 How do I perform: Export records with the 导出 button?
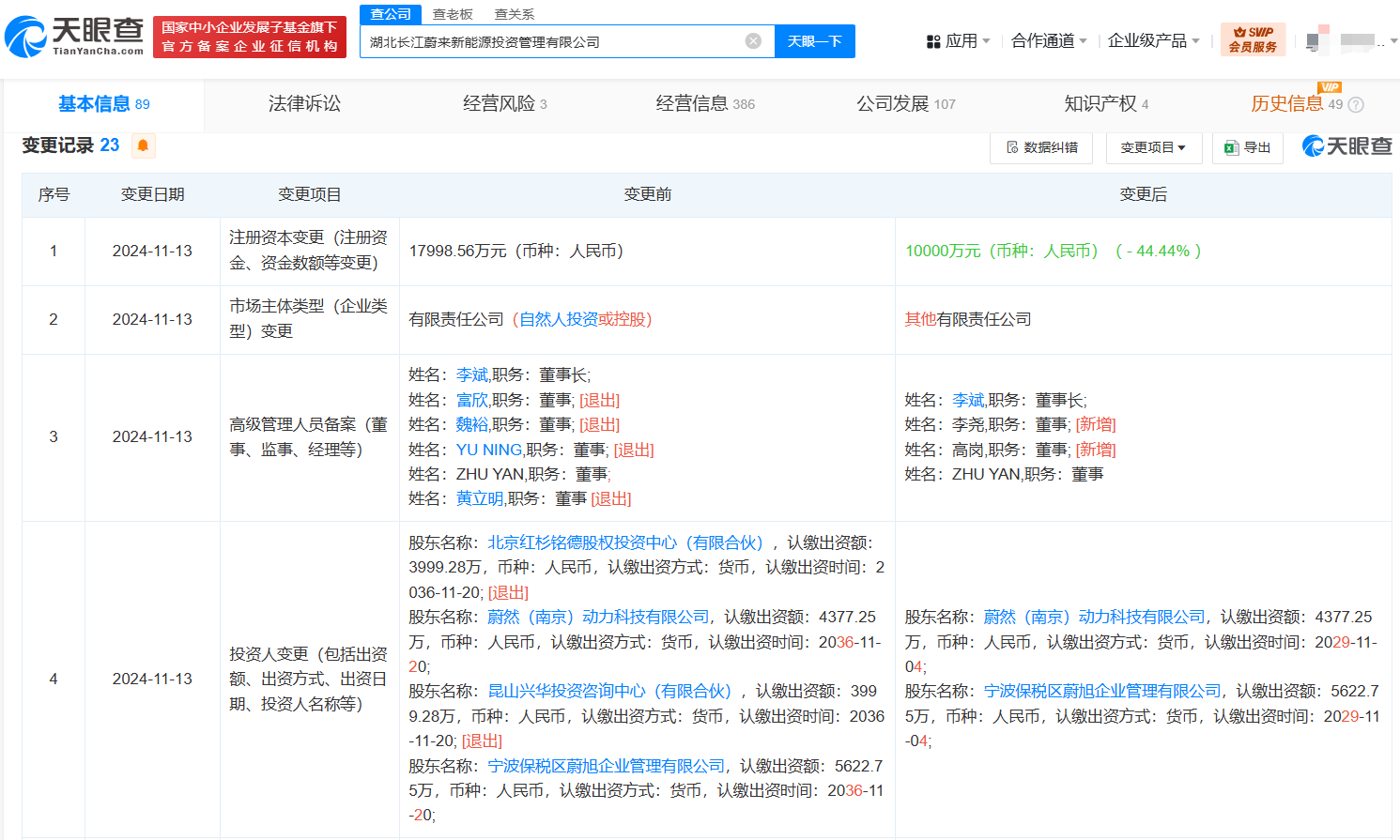click(x=1248, y=147)
